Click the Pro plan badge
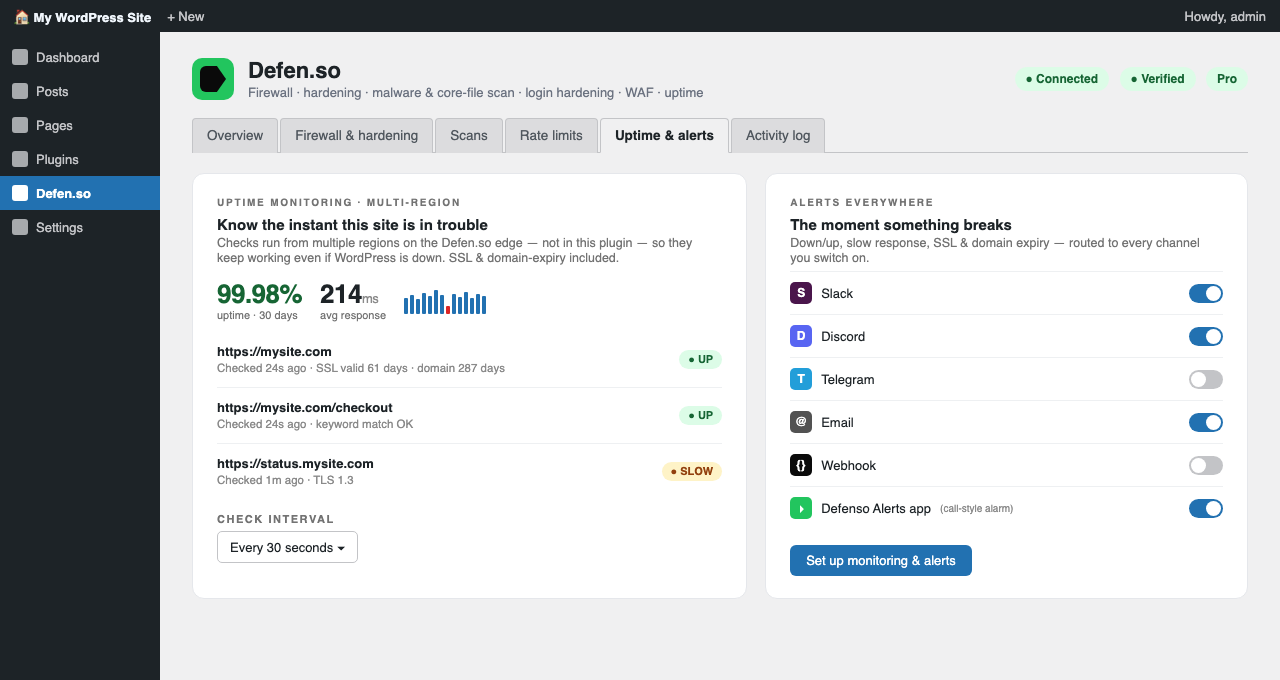This screenshot has width=1280, height=680. [1227, 79]
